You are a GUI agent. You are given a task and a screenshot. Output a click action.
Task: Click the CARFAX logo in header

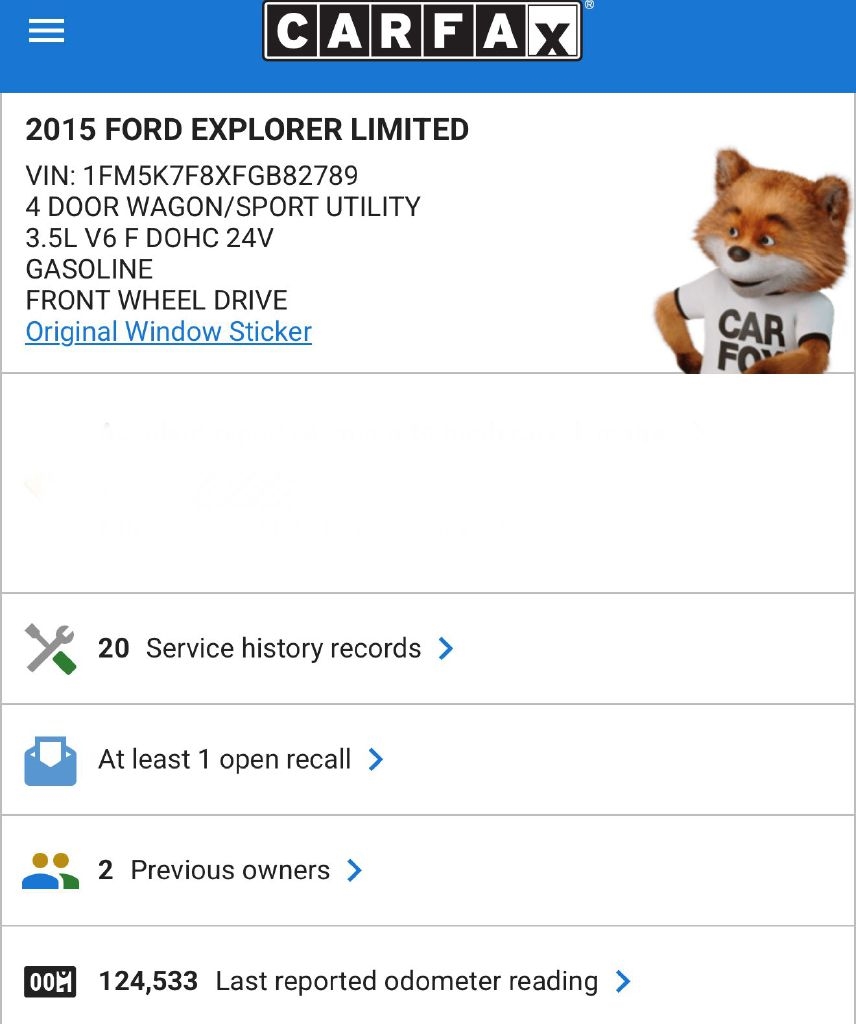coord(421,32)
